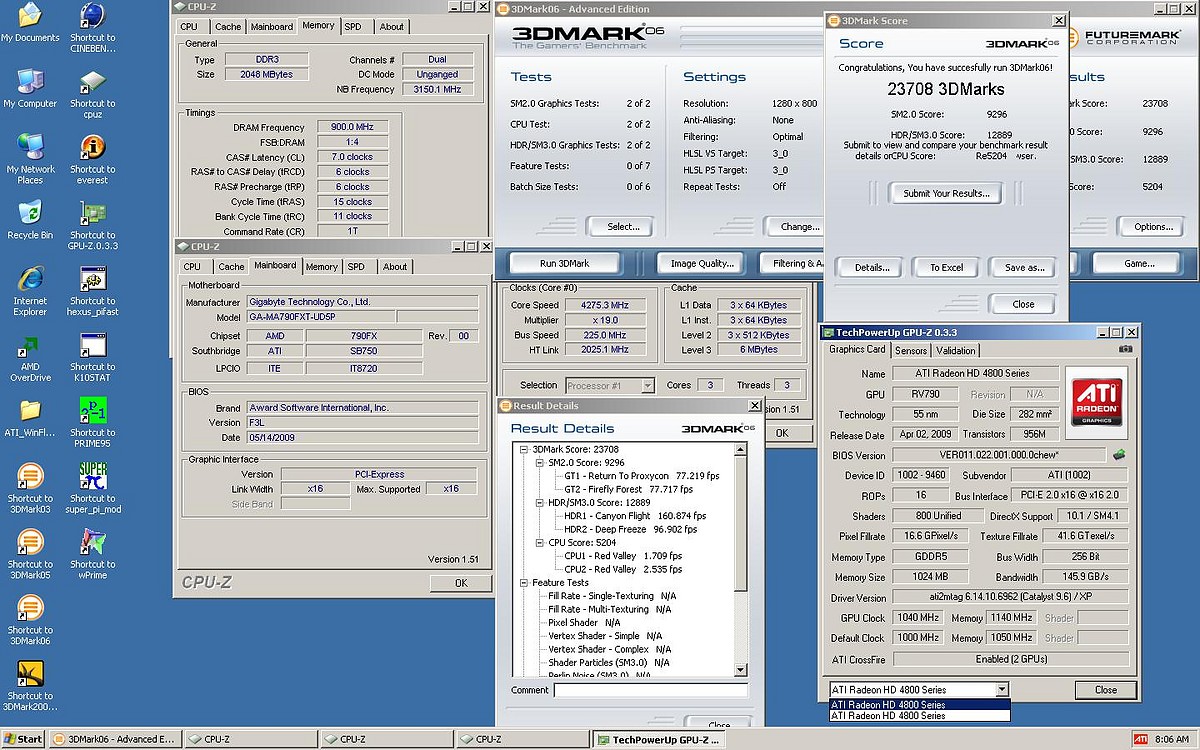The image size is (1200, 750).
Task: Open the Graphics Card tab in GPU-Z
Action: (858, 350)
